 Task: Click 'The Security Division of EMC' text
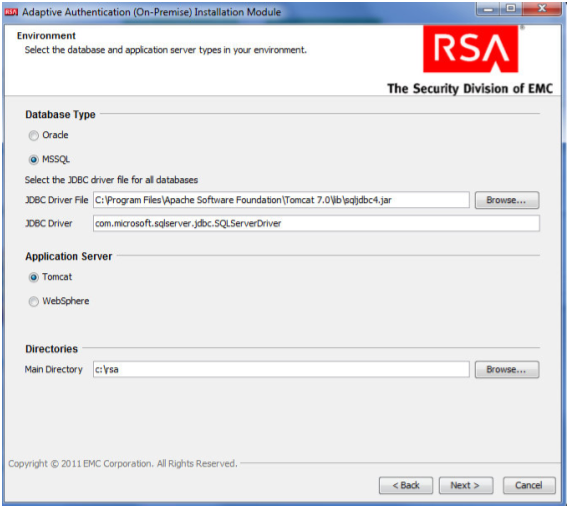(x=470, y=89)
